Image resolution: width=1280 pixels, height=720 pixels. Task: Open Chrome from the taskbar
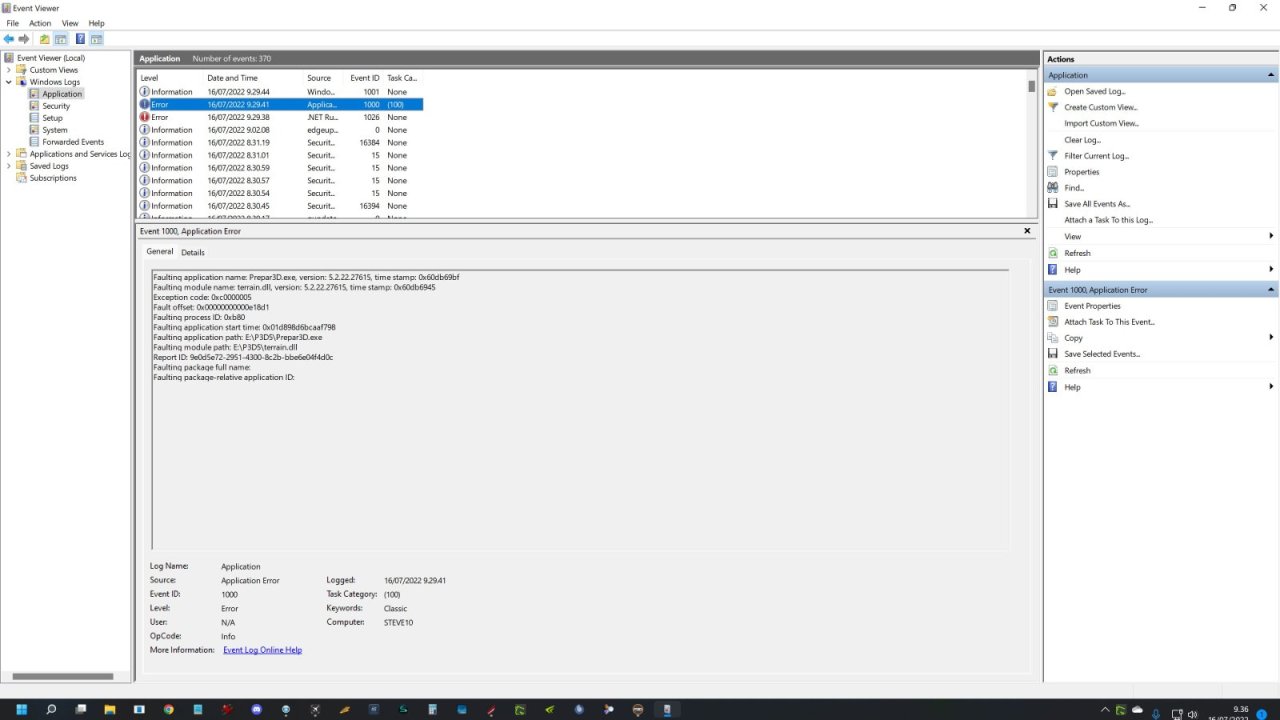[x=168, y=710]
